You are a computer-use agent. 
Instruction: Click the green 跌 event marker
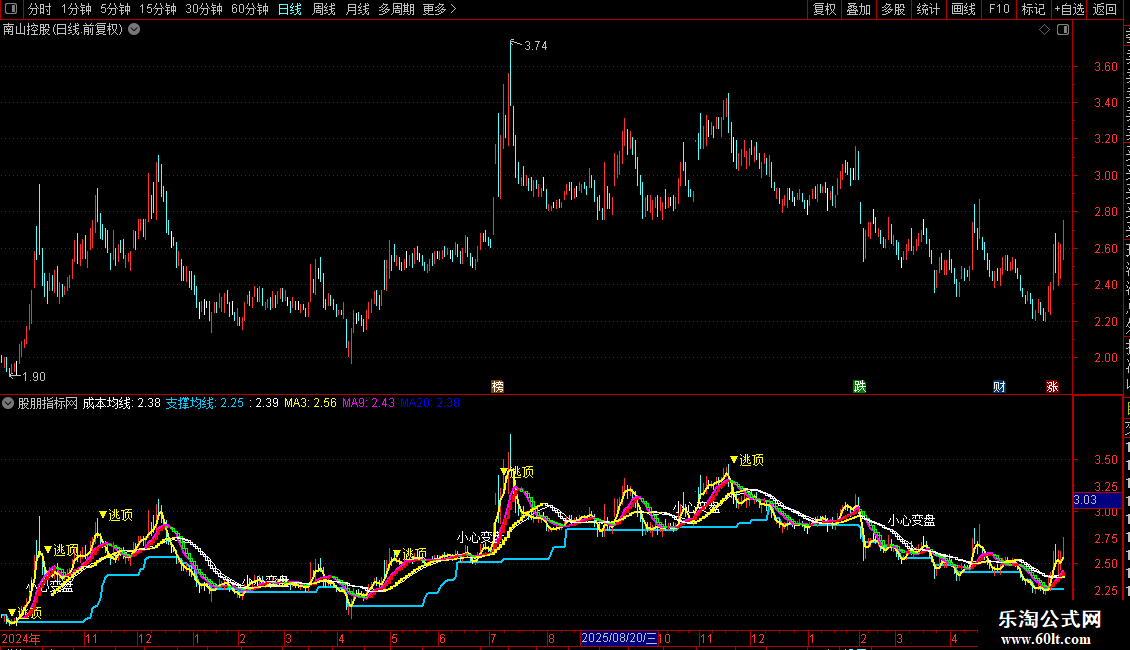coord(859,386)
